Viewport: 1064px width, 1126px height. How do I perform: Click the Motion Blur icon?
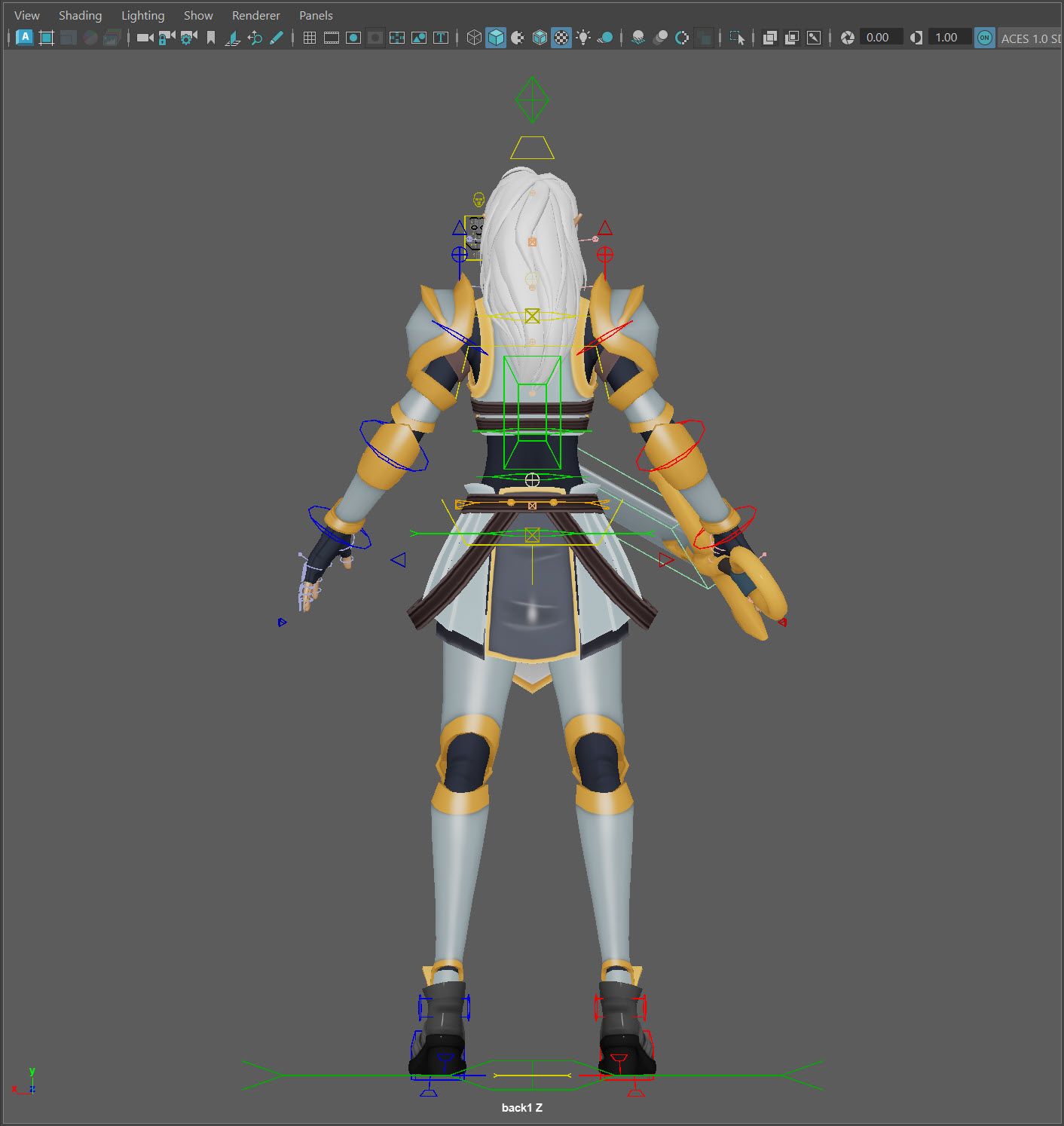point(659,37)
